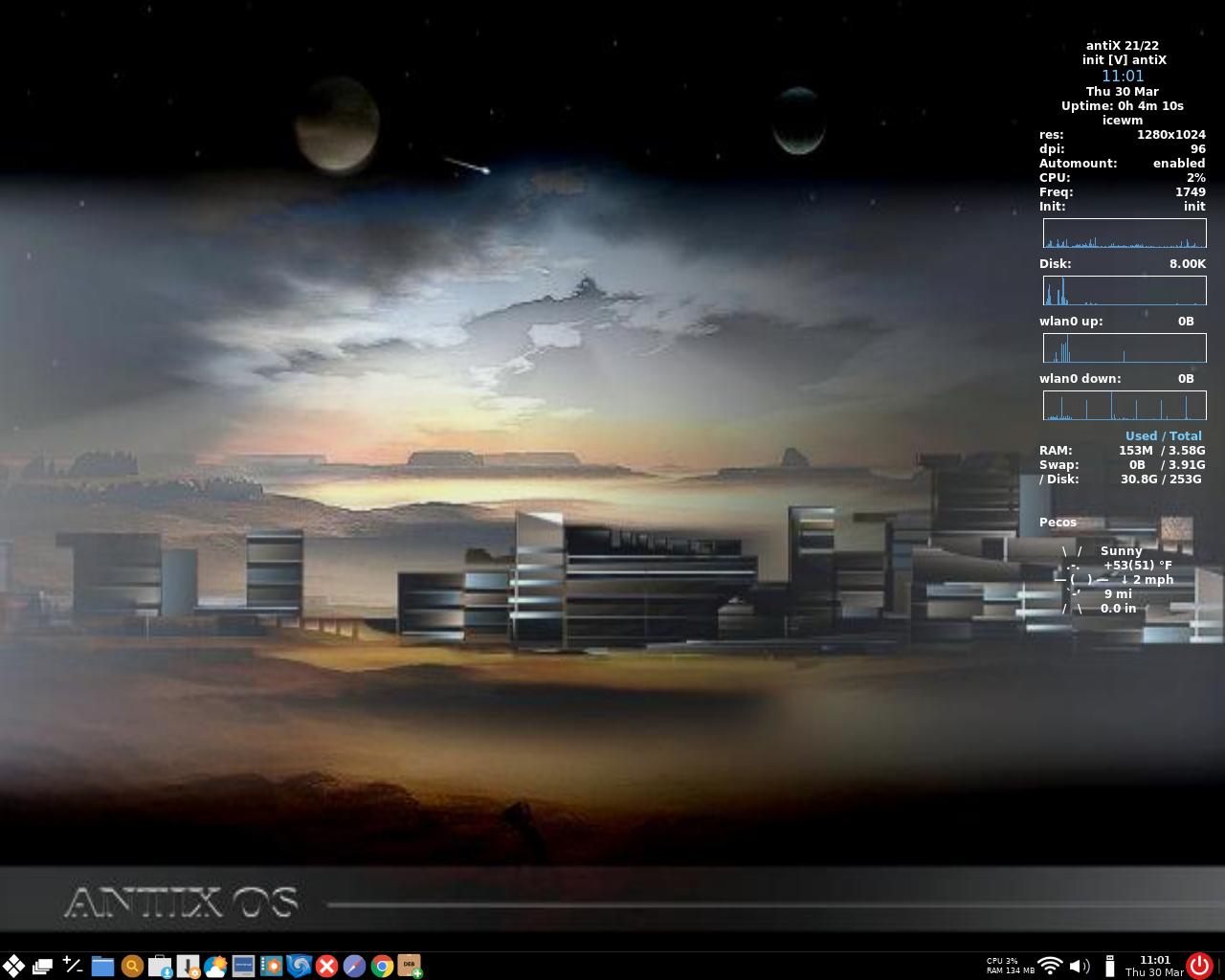Open the blue monitor screen icon

coord(243,966)
